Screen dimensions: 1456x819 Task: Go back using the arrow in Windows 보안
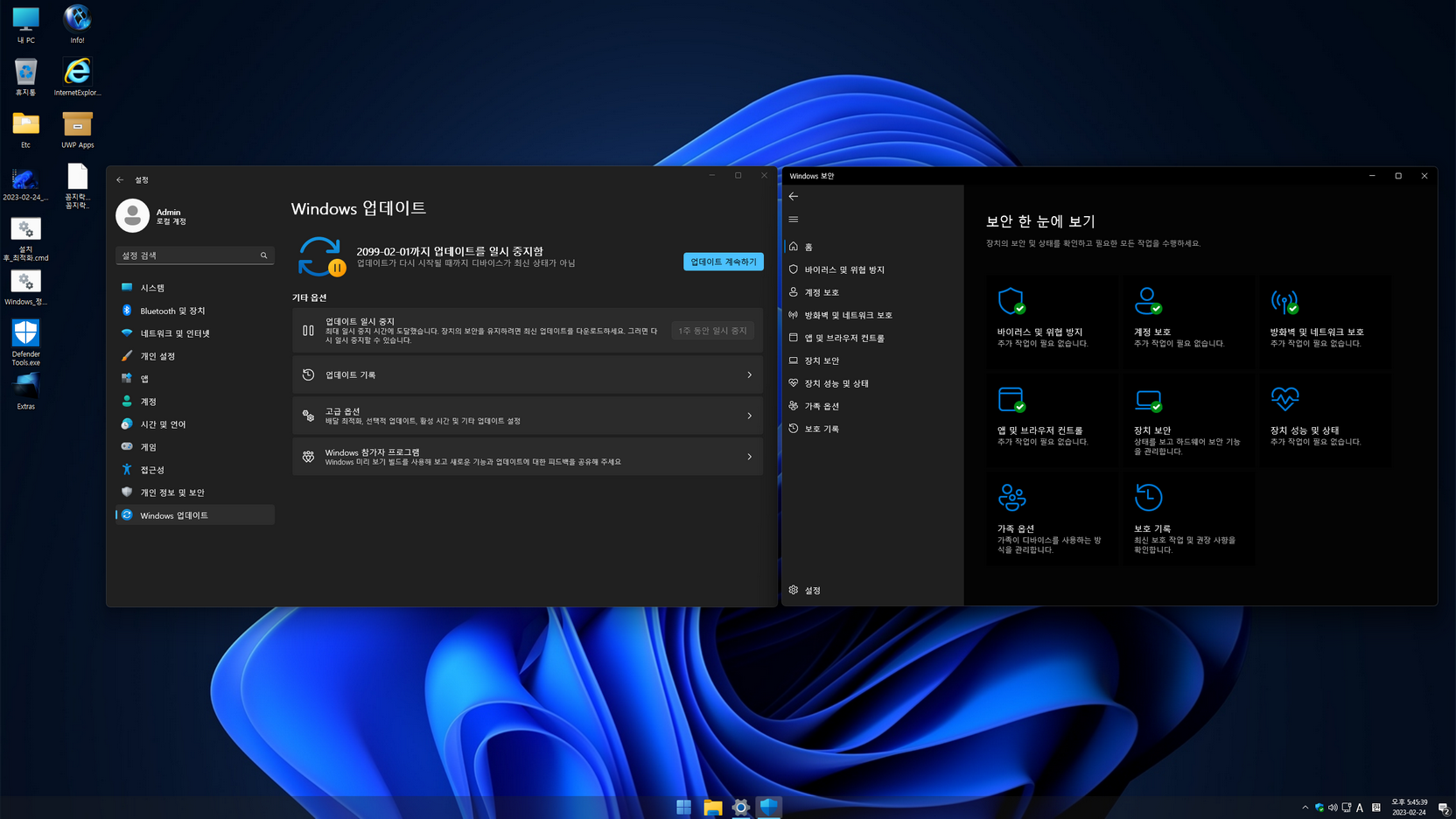tap(794, 197)
